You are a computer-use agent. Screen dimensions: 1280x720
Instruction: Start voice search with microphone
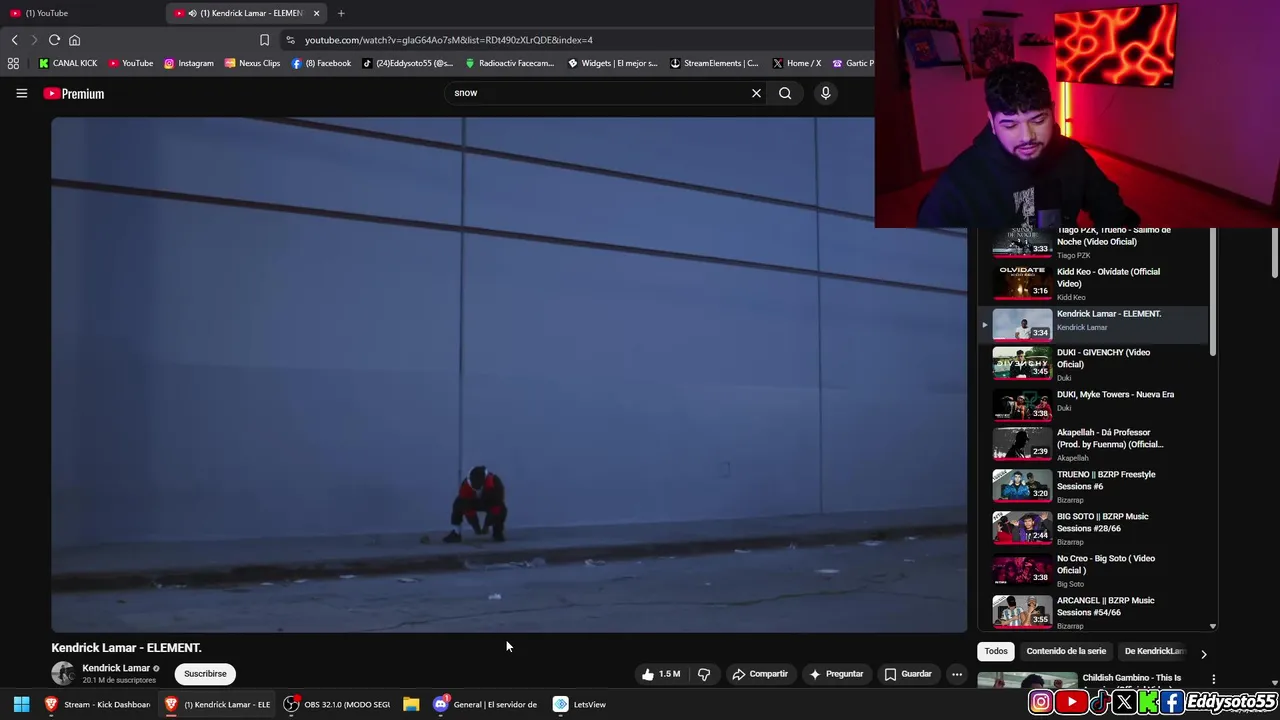pos(825,93)
